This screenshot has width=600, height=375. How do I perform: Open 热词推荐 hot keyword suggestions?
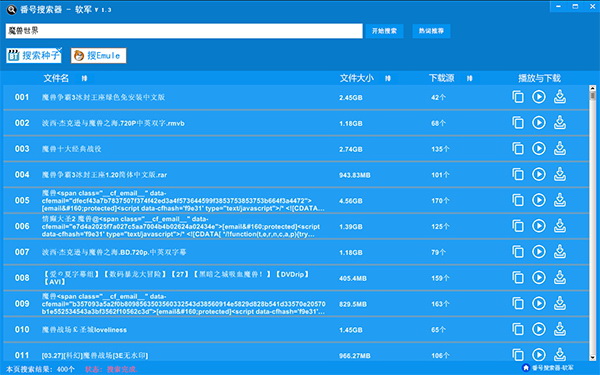pyautogui.click(x=431, y=31)
